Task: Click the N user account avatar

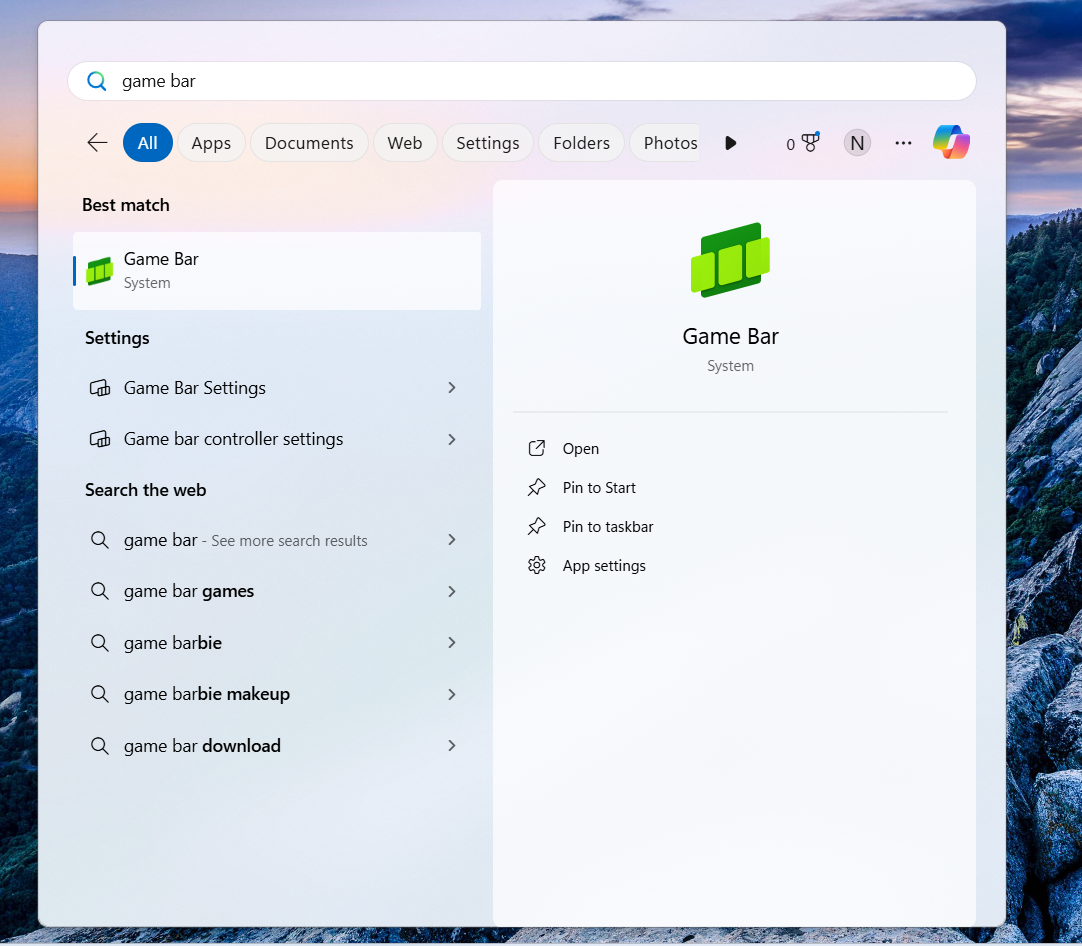Action: (857, 143)
